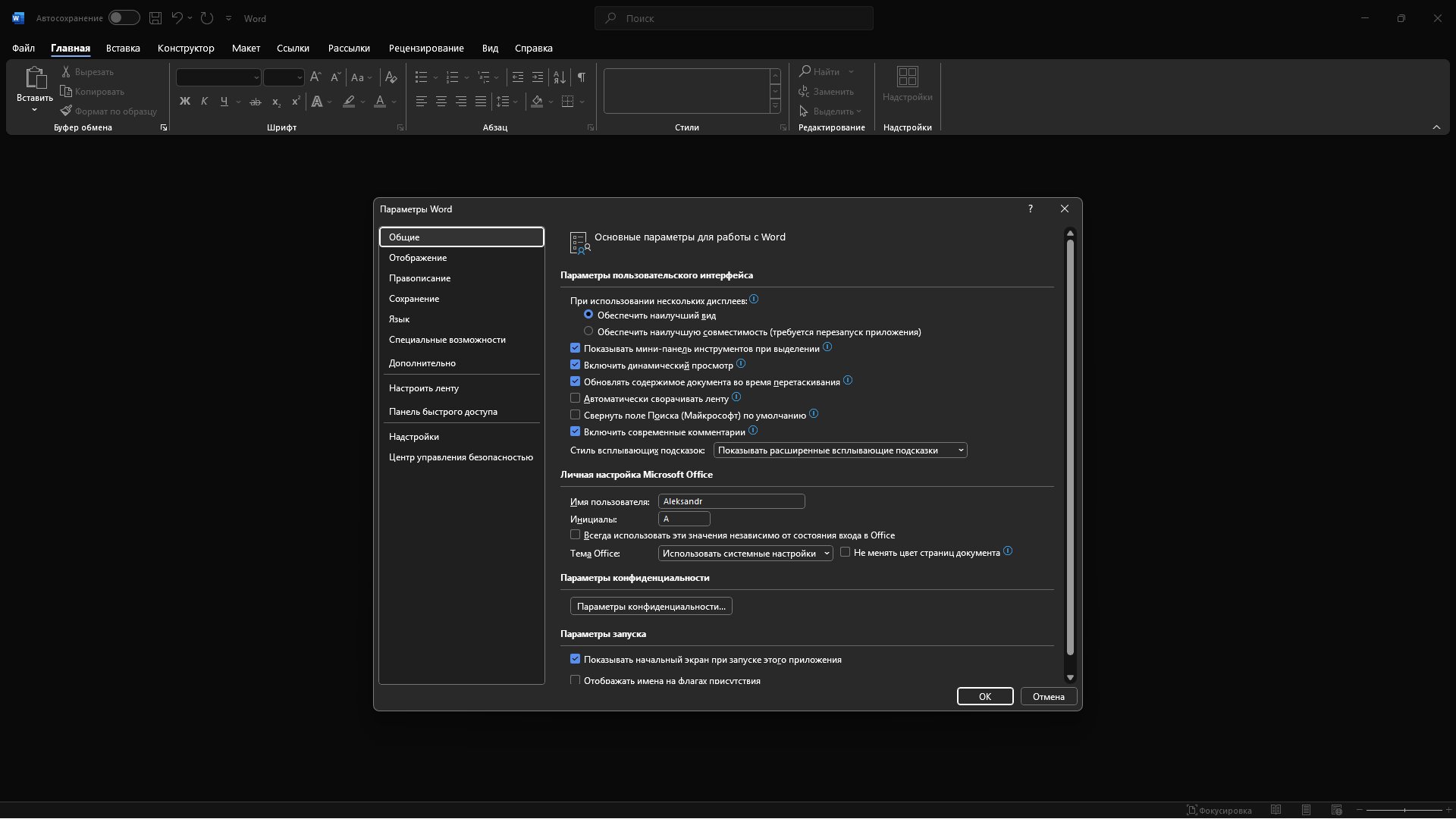This screenshot has height=819, width=1456.
Task: Click the clear formatting eraser icon
Action: point(391,77)
